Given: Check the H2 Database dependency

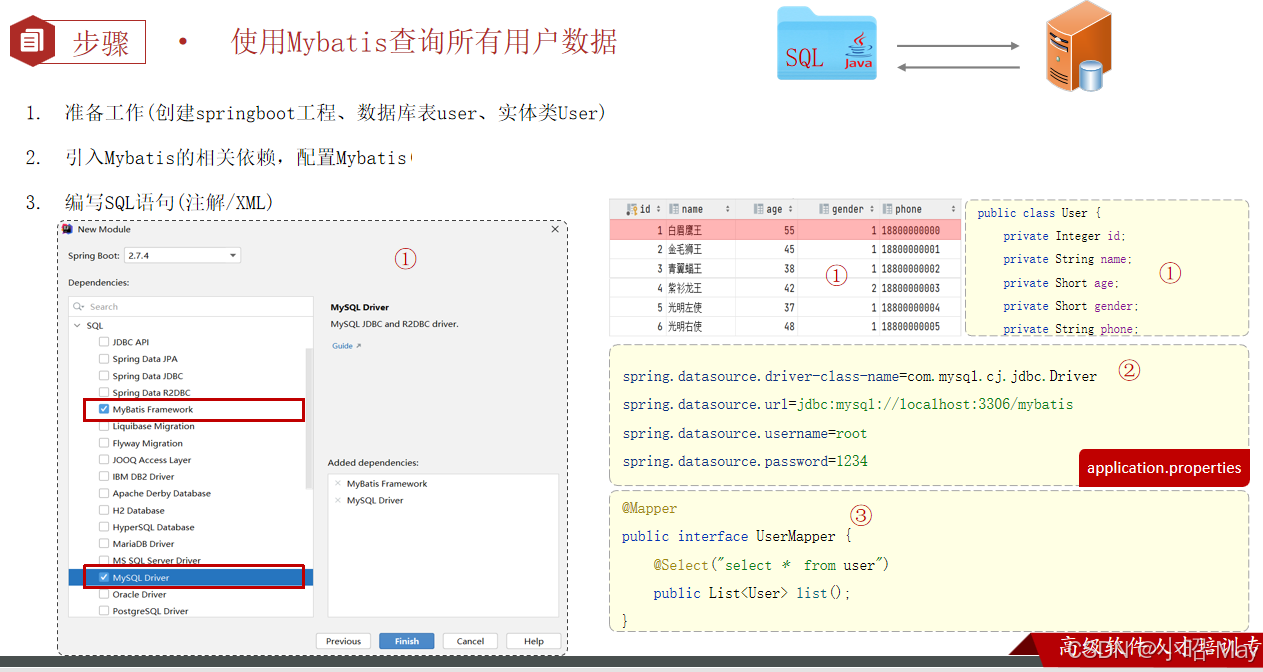Looking at the screenshot, I should [x=104, y=510].
